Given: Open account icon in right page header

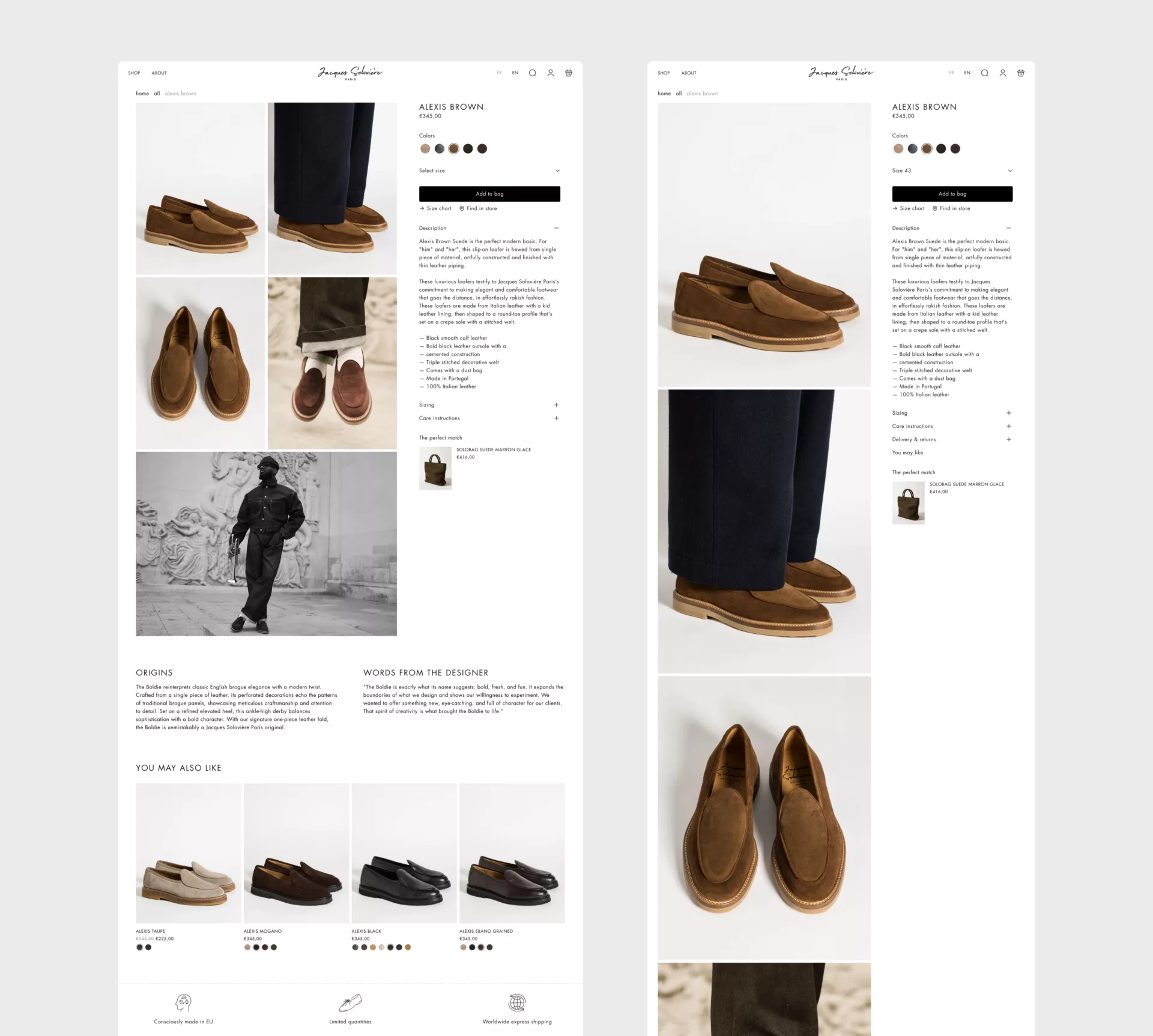Looking at the screenshot, I should point(1002,73).
